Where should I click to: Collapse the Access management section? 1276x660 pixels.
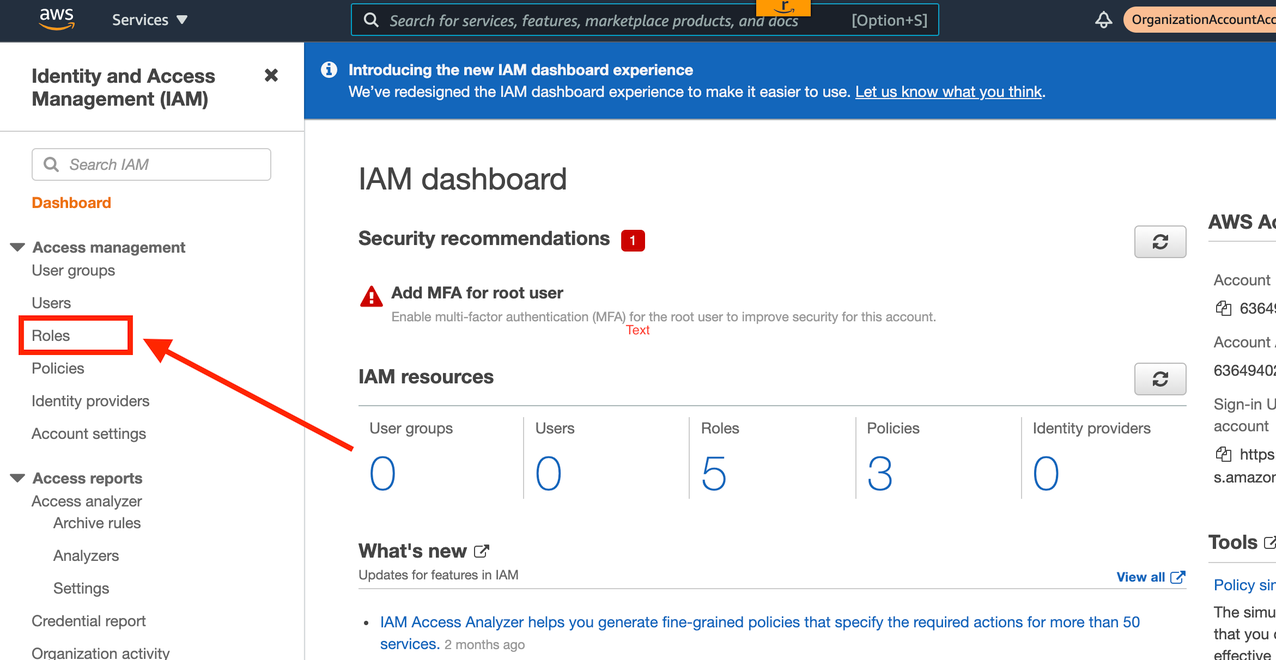pos(17,247)
